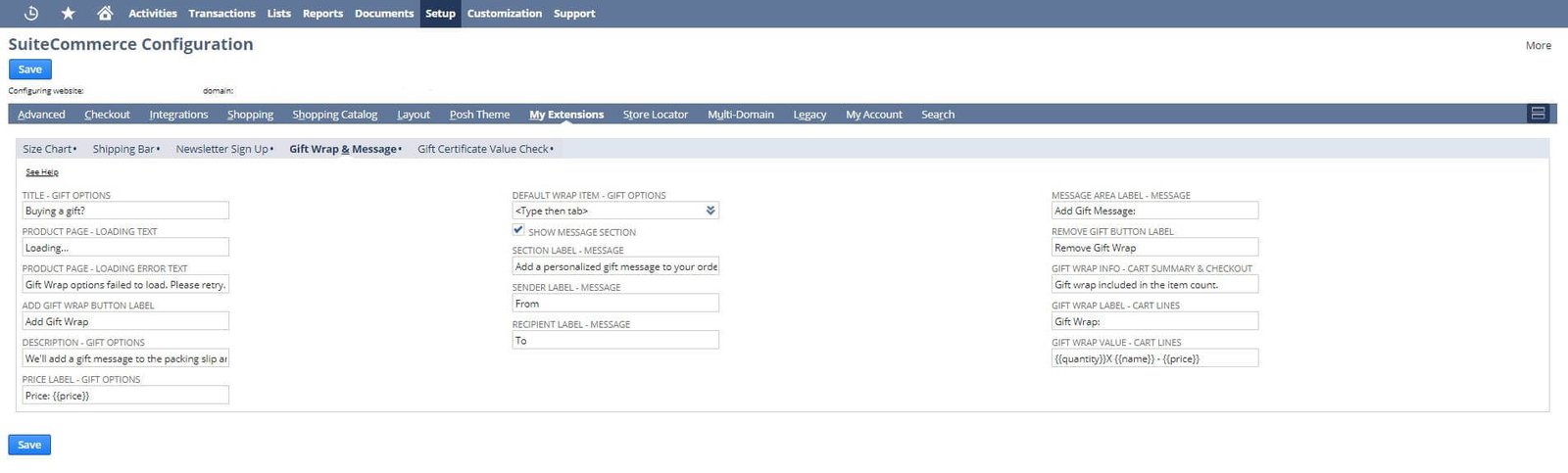Open the Size Chart subtab

49,149
